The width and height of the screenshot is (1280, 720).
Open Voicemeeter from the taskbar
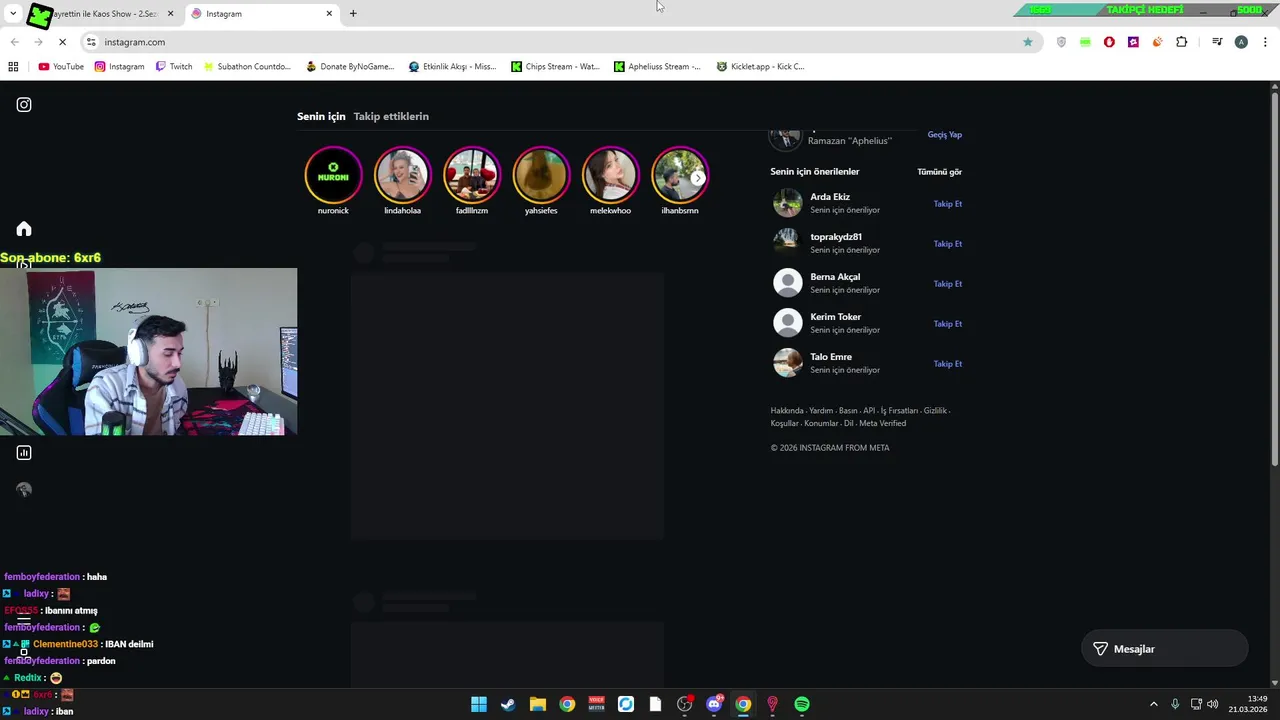pos(596,704)
